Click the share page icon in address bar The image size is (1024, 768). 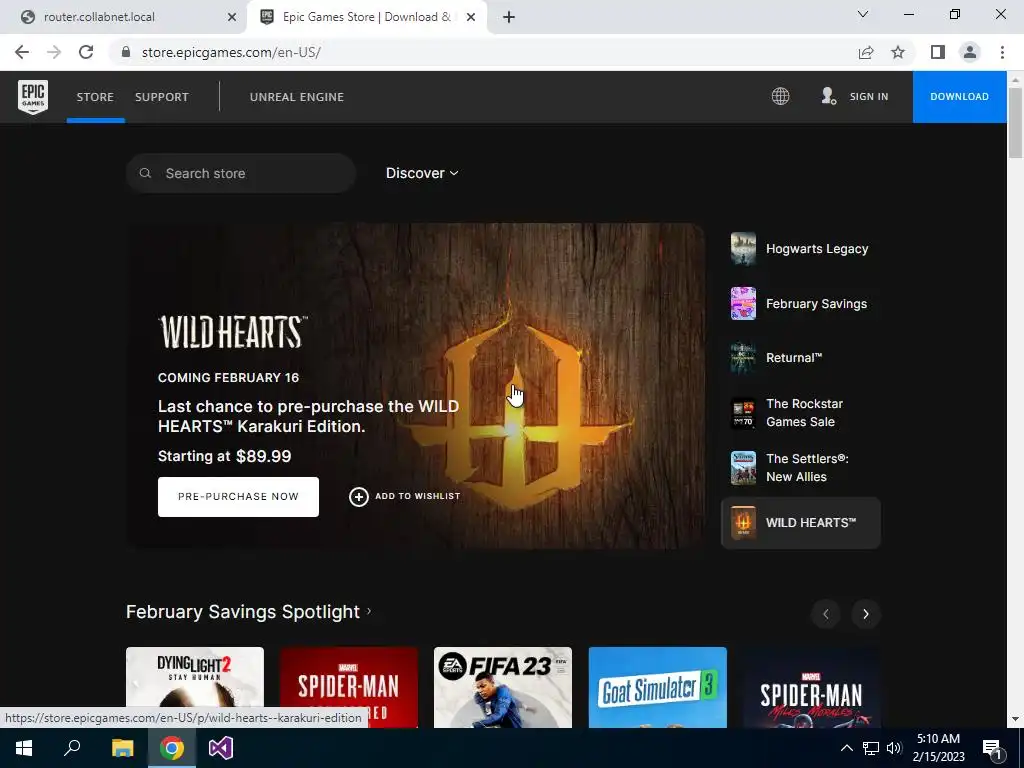click(x=866, y=52)
